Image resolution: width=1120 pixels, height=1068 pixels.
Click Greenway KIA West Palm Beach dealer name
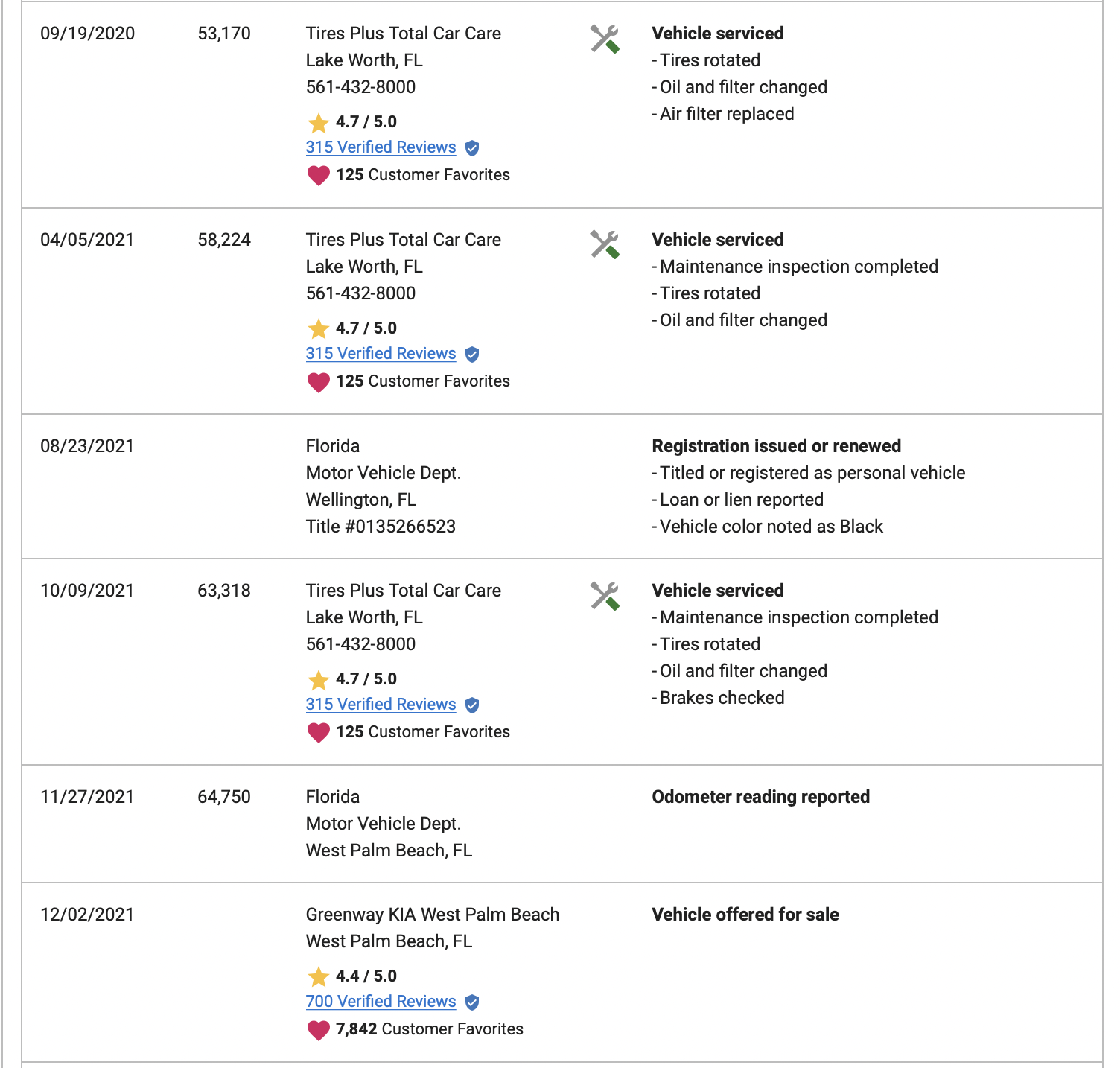coord(432,915)
